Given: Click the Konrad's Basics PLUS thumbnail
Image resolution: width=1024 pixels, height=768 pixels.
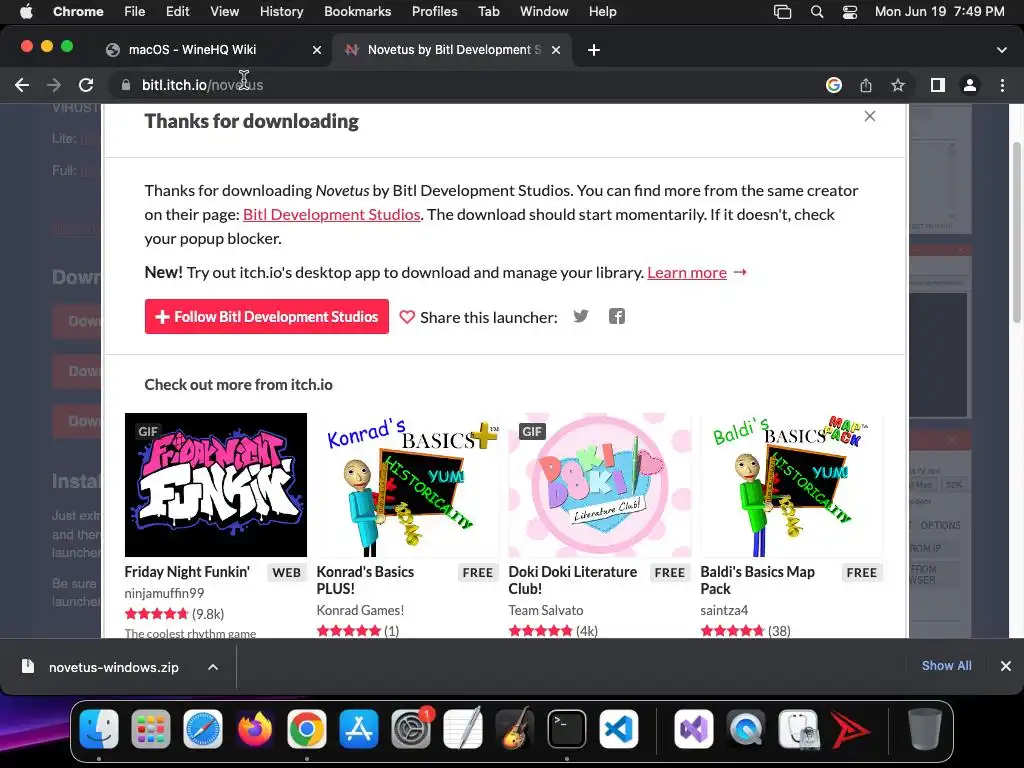Looking at the screenshot, I should click(408, 485).
